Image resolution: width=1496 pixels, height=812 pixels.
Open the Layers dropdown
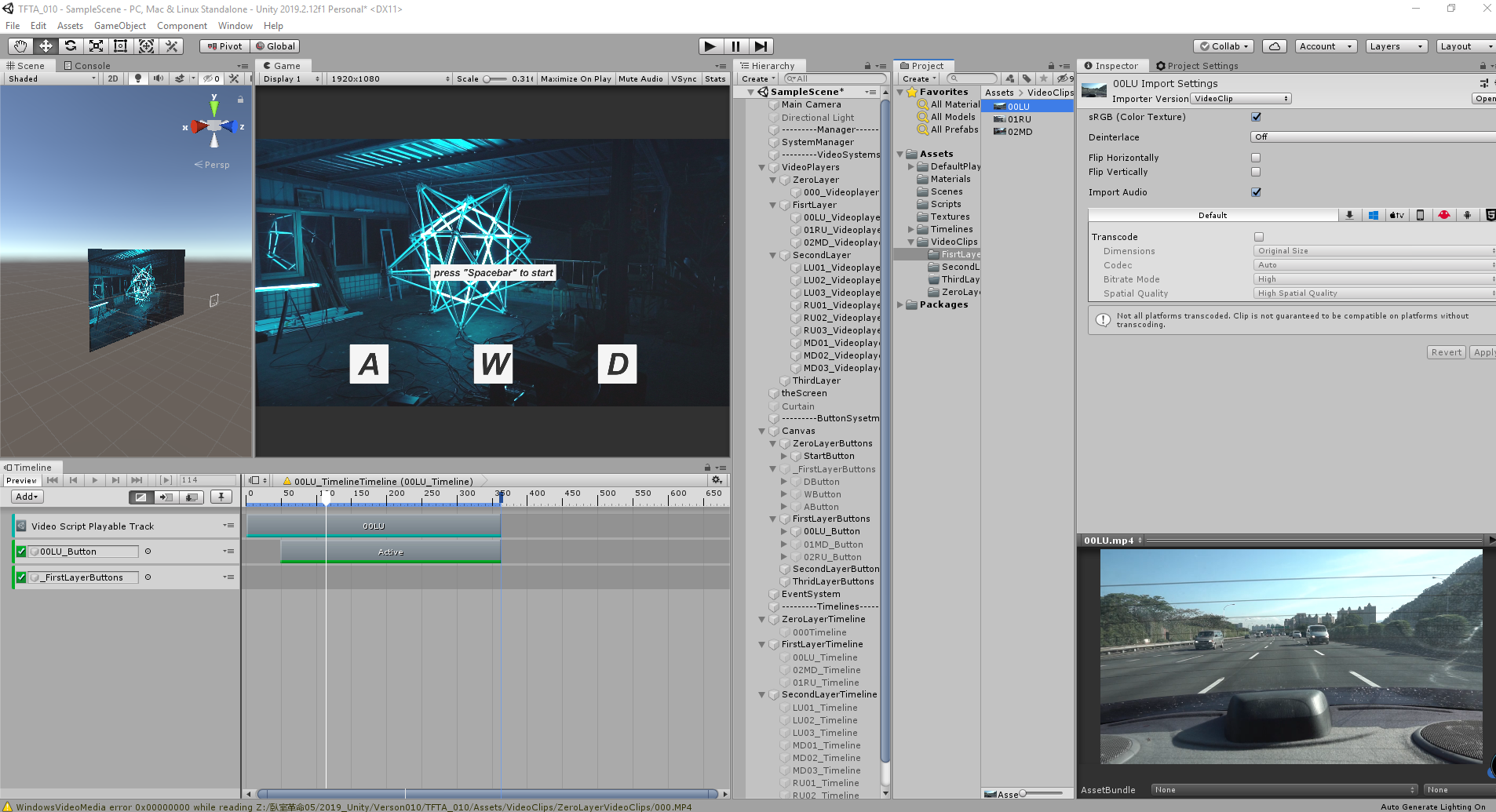point(1396,46)
